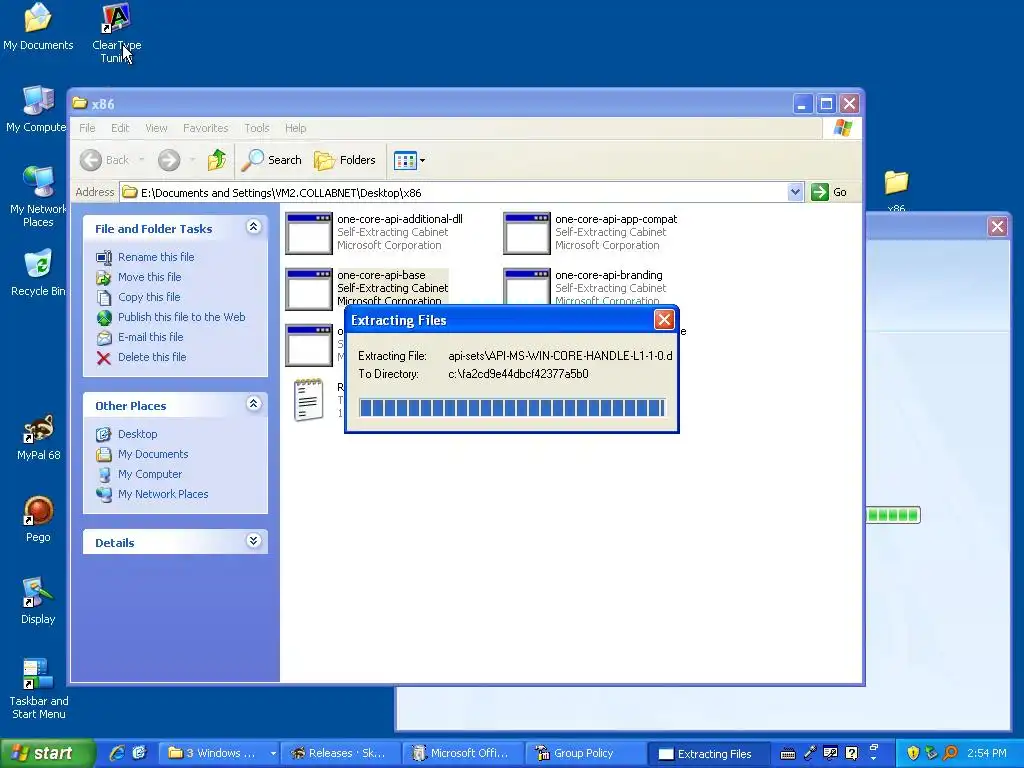
Task: Click the address bar path field
Action: click(454, 192)
